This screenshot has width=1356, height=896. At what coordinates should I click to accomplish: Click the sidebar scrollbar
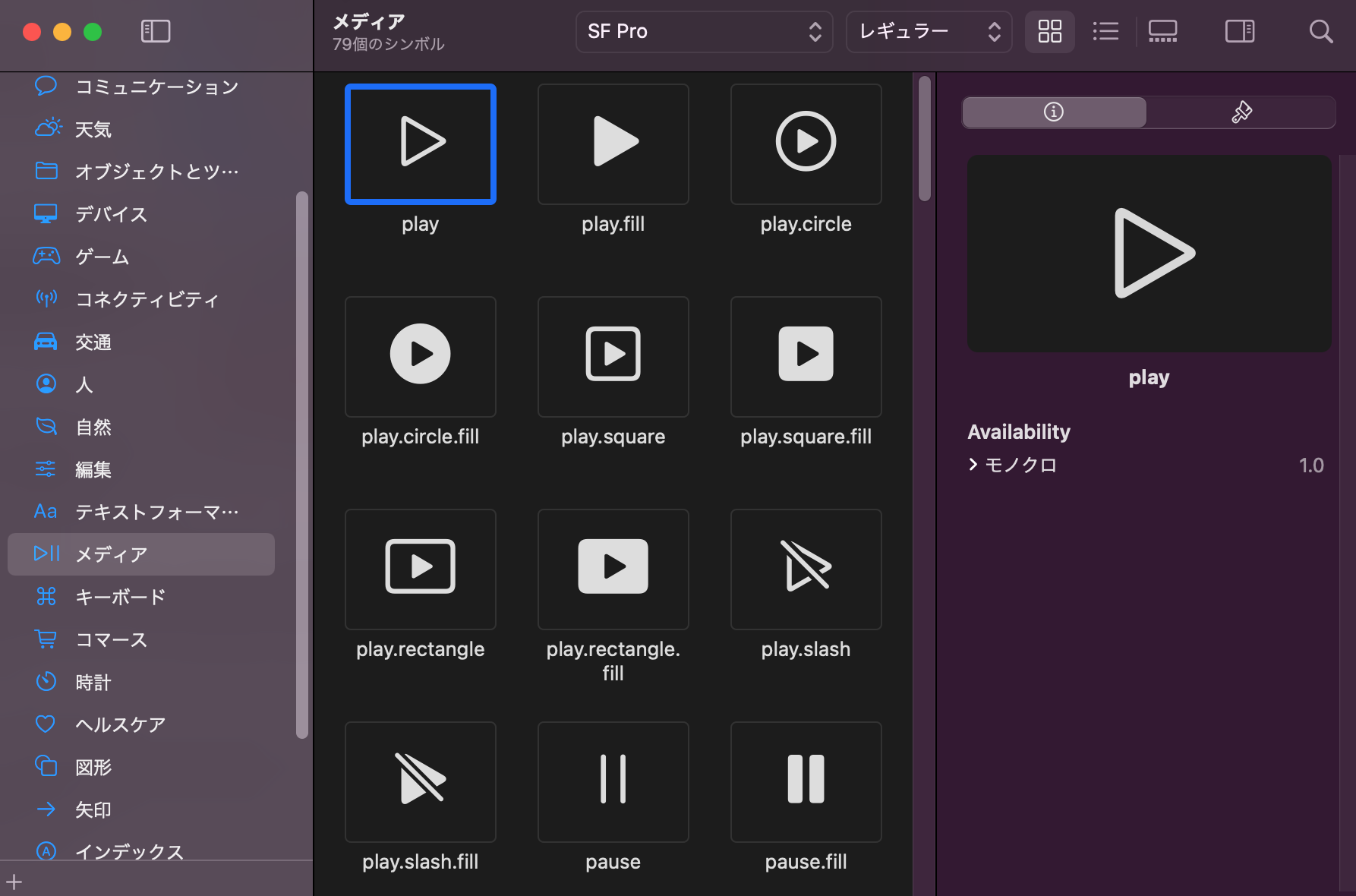click(302, 465)
